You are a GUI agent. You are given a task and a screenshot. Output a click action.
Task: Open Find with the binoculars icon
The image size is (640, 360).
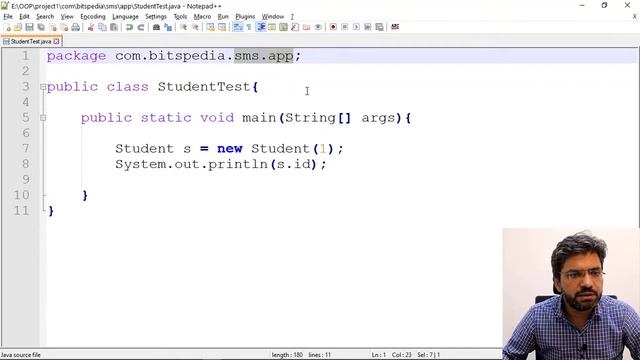pyautogui.click(x=156, y=27)
